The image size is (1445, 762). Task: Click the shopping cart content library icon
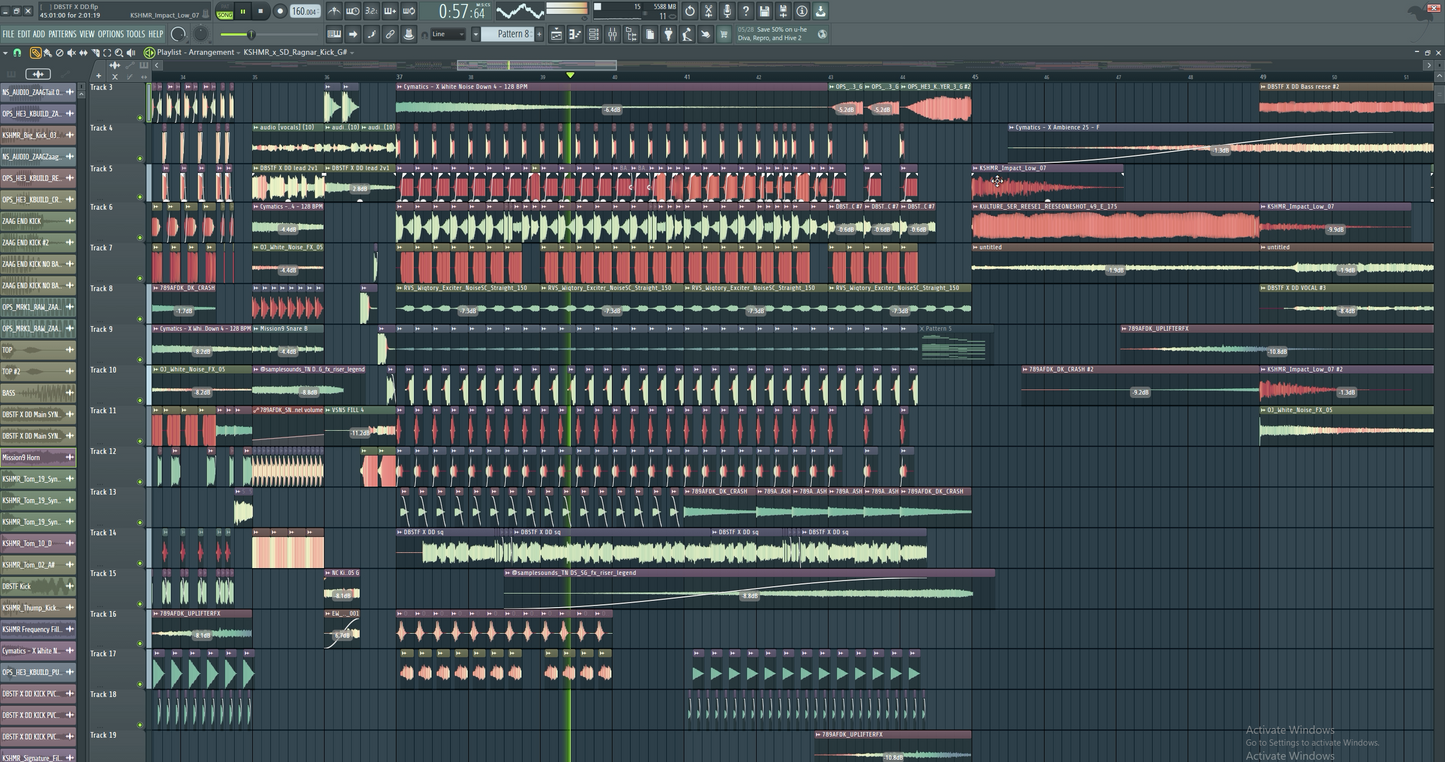724,34
